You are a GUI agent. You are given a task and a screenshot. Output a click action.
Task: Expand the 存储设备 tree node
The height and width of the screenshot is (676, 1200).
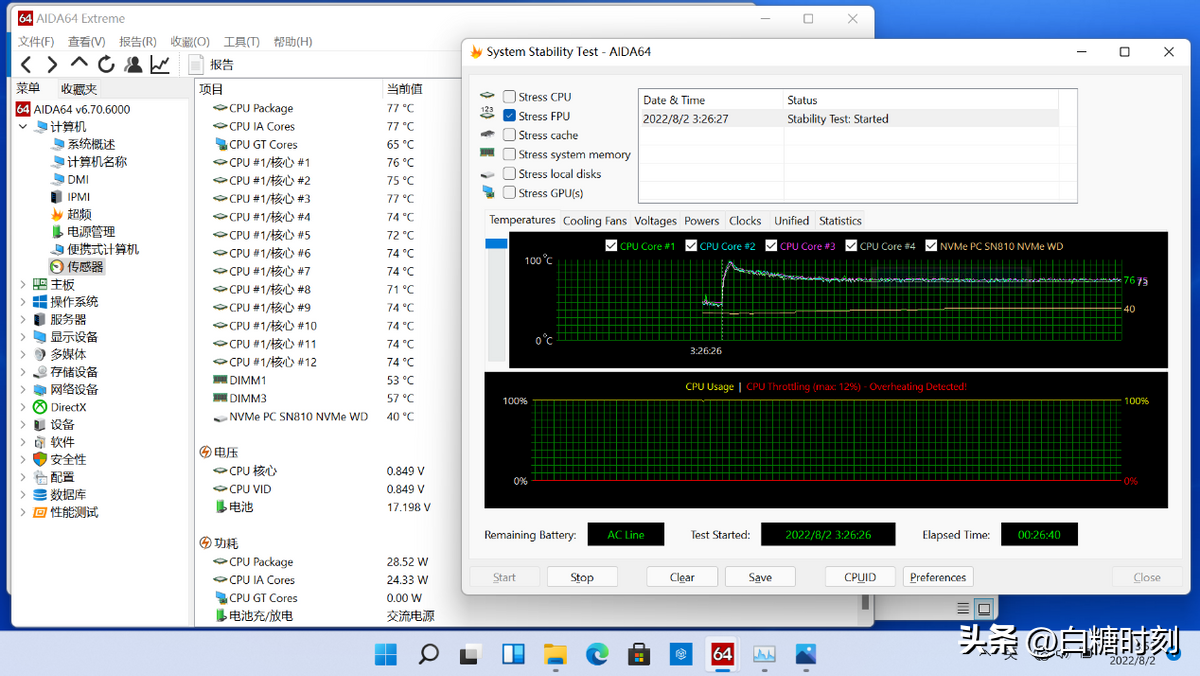[24, 372]
